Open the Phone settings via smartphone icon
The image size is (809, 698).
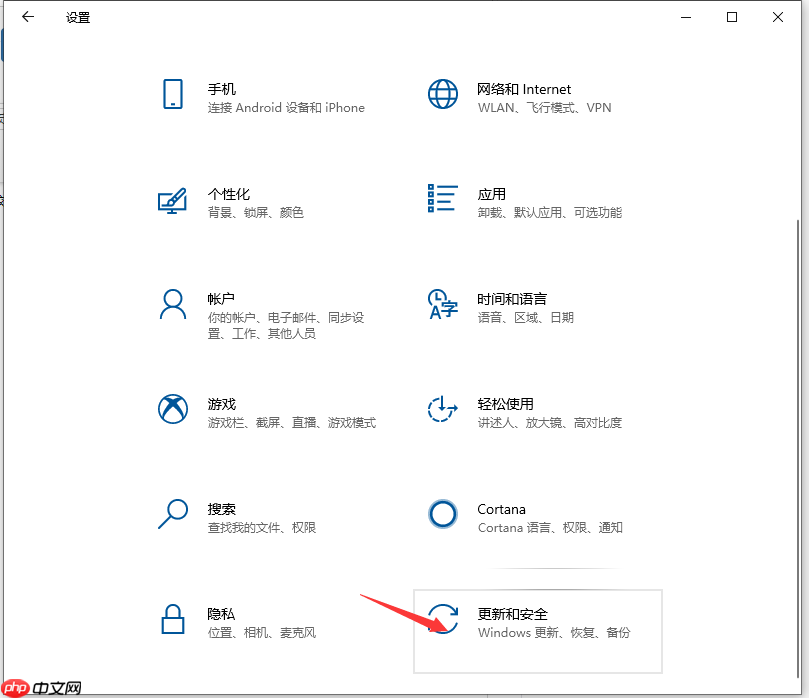172,95
